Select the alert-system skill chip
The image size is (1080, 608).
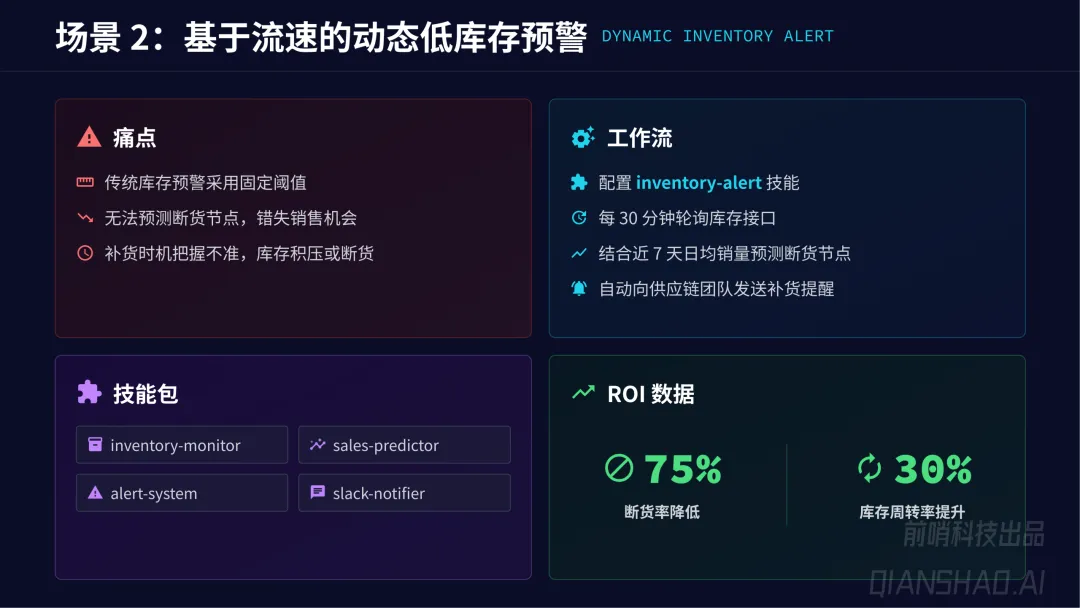182,493
